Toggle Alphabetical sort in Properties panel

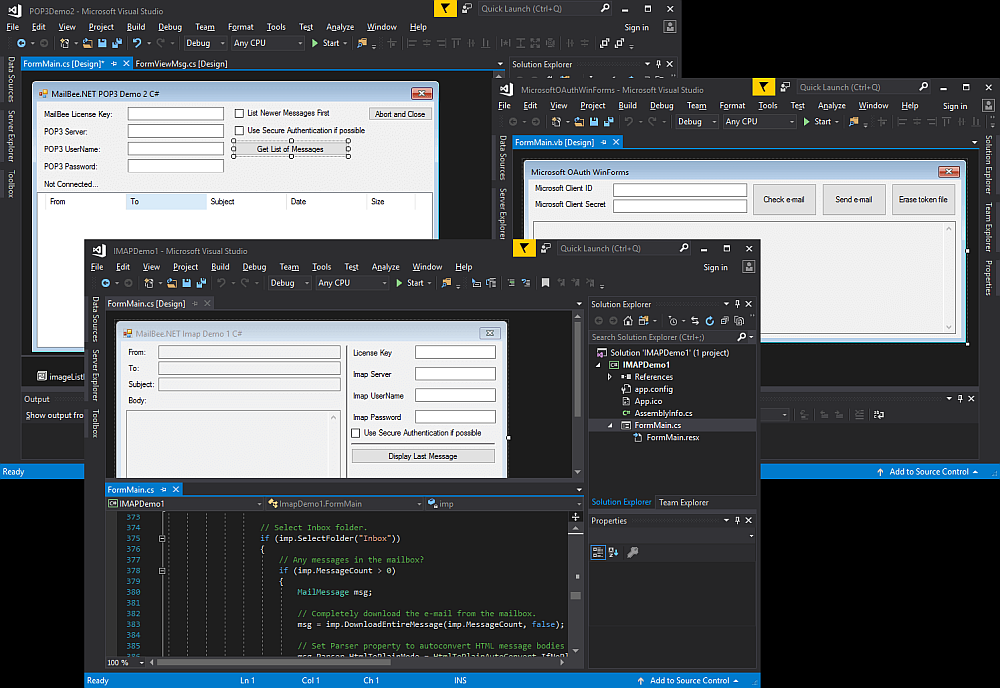(x=614, y=552)
